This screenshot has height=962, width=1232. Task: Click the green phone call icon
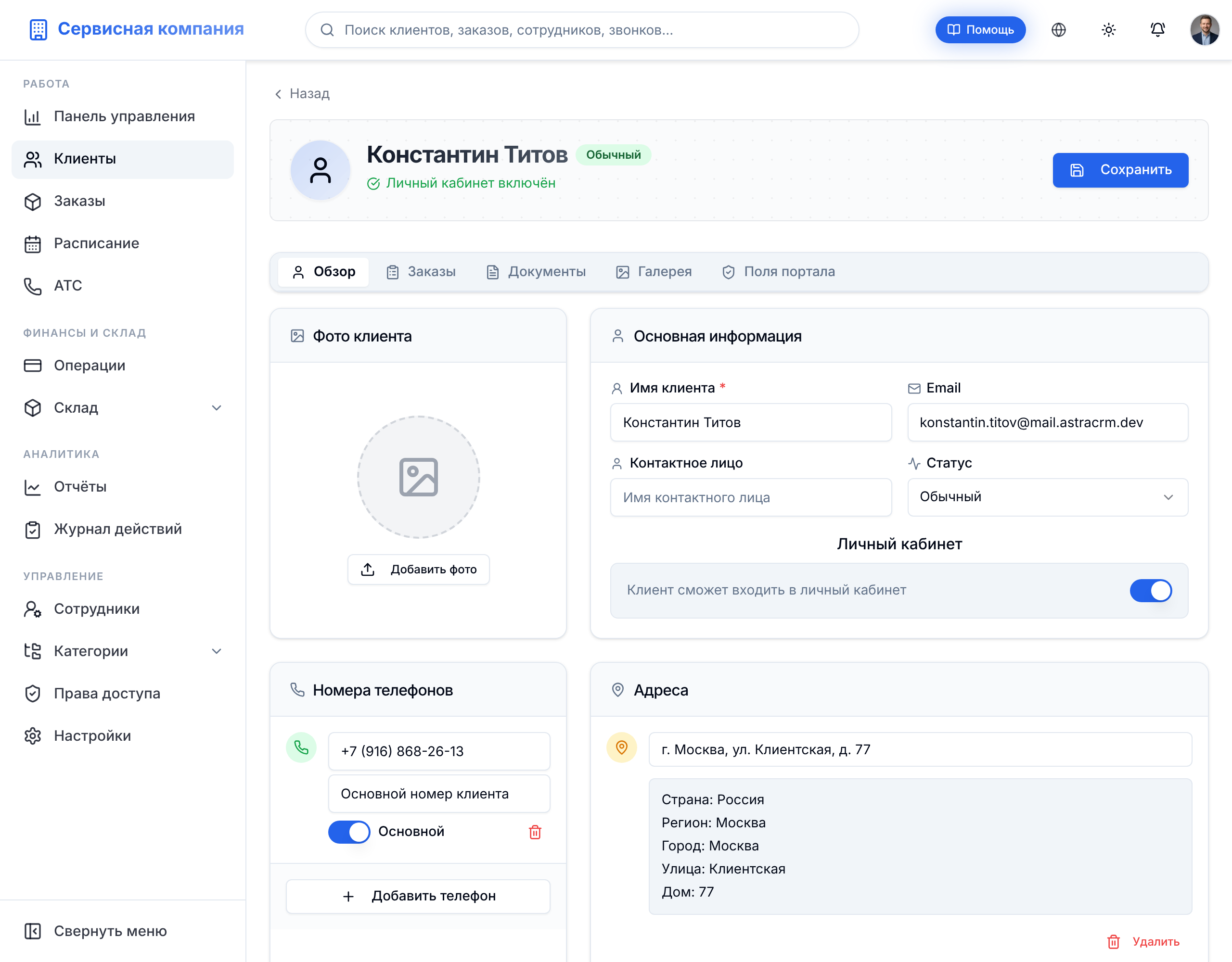coord(301,748)
